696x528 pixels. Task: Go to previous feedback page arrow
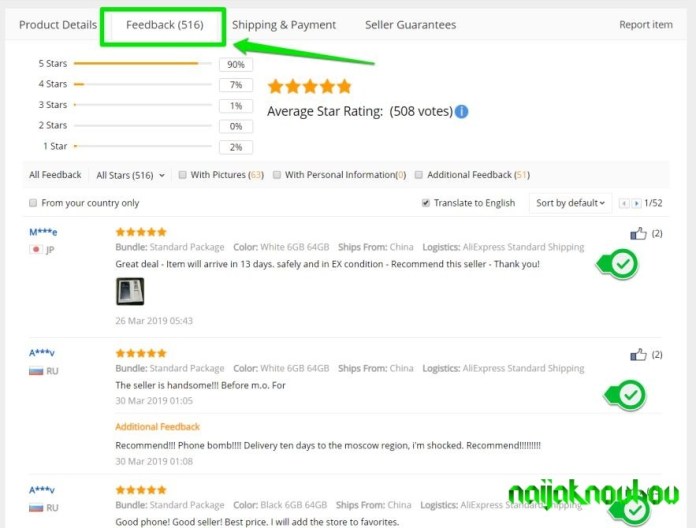click(x=624, y=203)
